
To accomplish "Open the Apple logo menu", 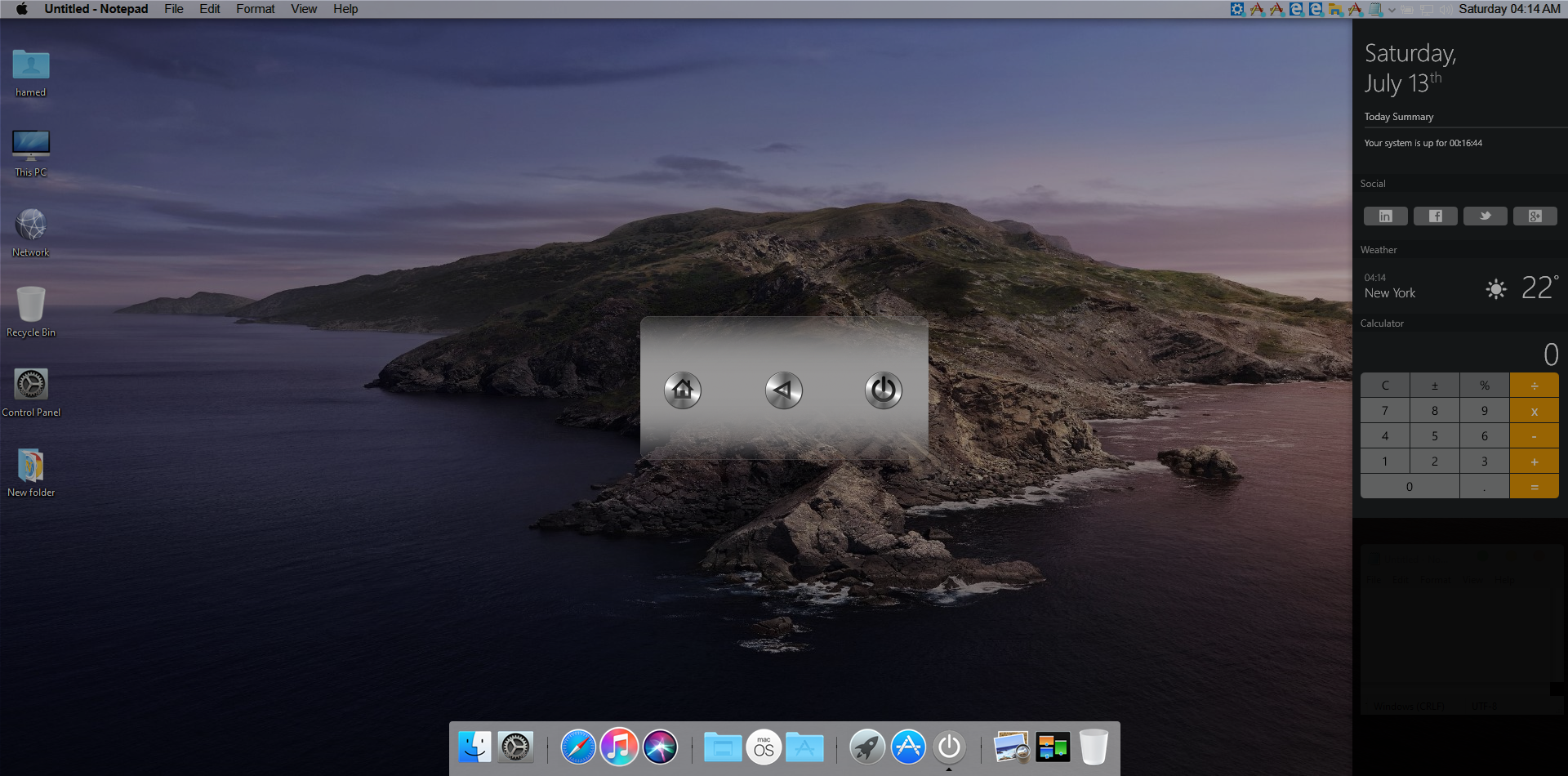I will pos(22,9).
